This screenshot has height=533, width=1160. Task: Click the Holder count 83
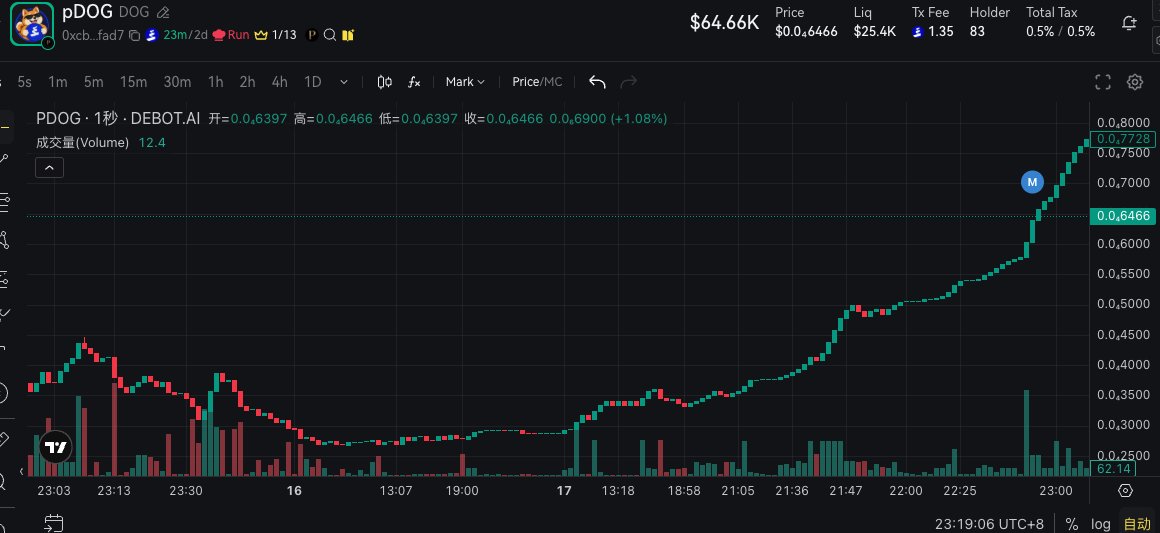pos(977,32)
